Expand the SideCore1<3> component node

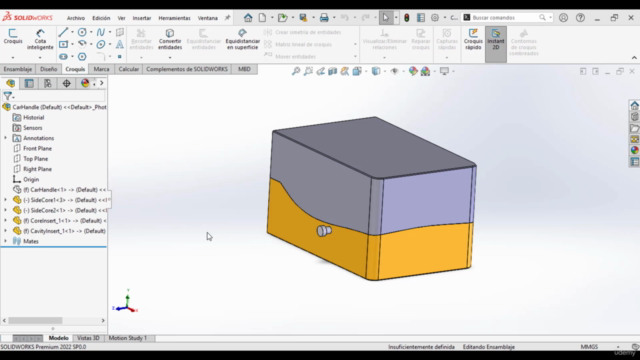[x=5, y=200]
